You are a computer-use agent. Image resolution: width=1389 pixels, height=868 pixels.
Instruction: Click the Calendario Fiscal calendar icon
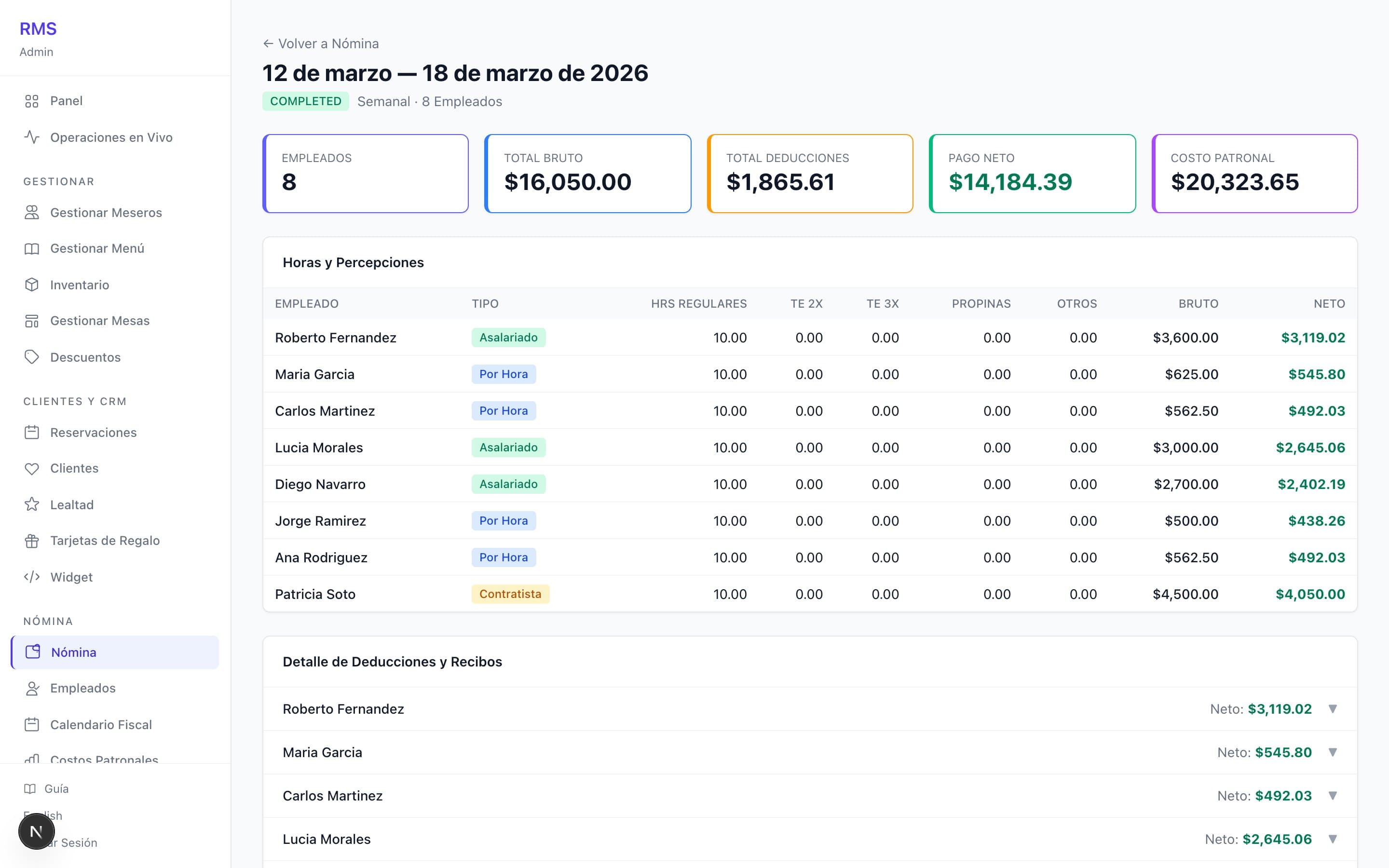pos(31,724)
